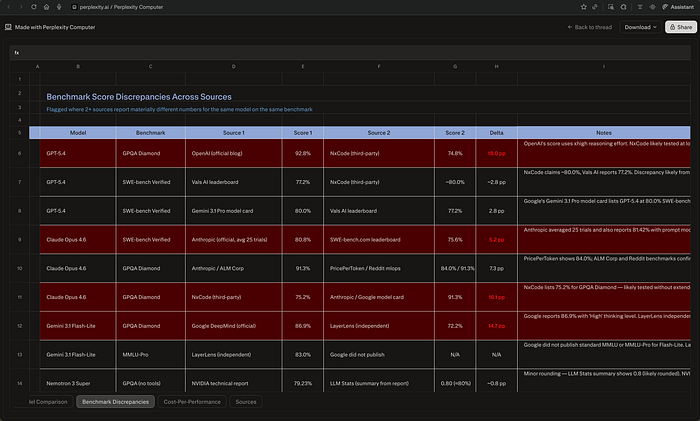The height and width of the screenshot is (421, 700).
Task: Open the extensions icon in the browser toolbar
Action: pos(623,7)
